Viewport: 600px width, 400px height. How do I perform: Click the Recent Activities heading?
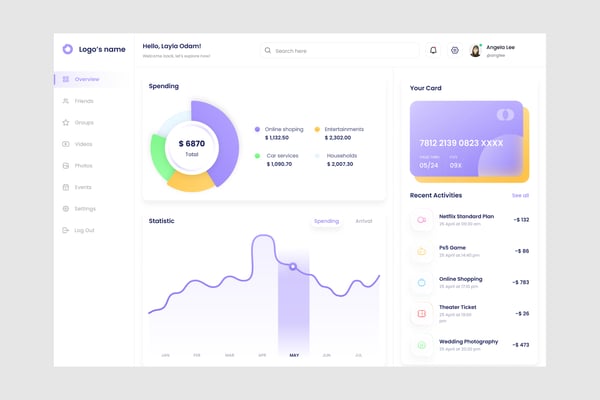436,195
